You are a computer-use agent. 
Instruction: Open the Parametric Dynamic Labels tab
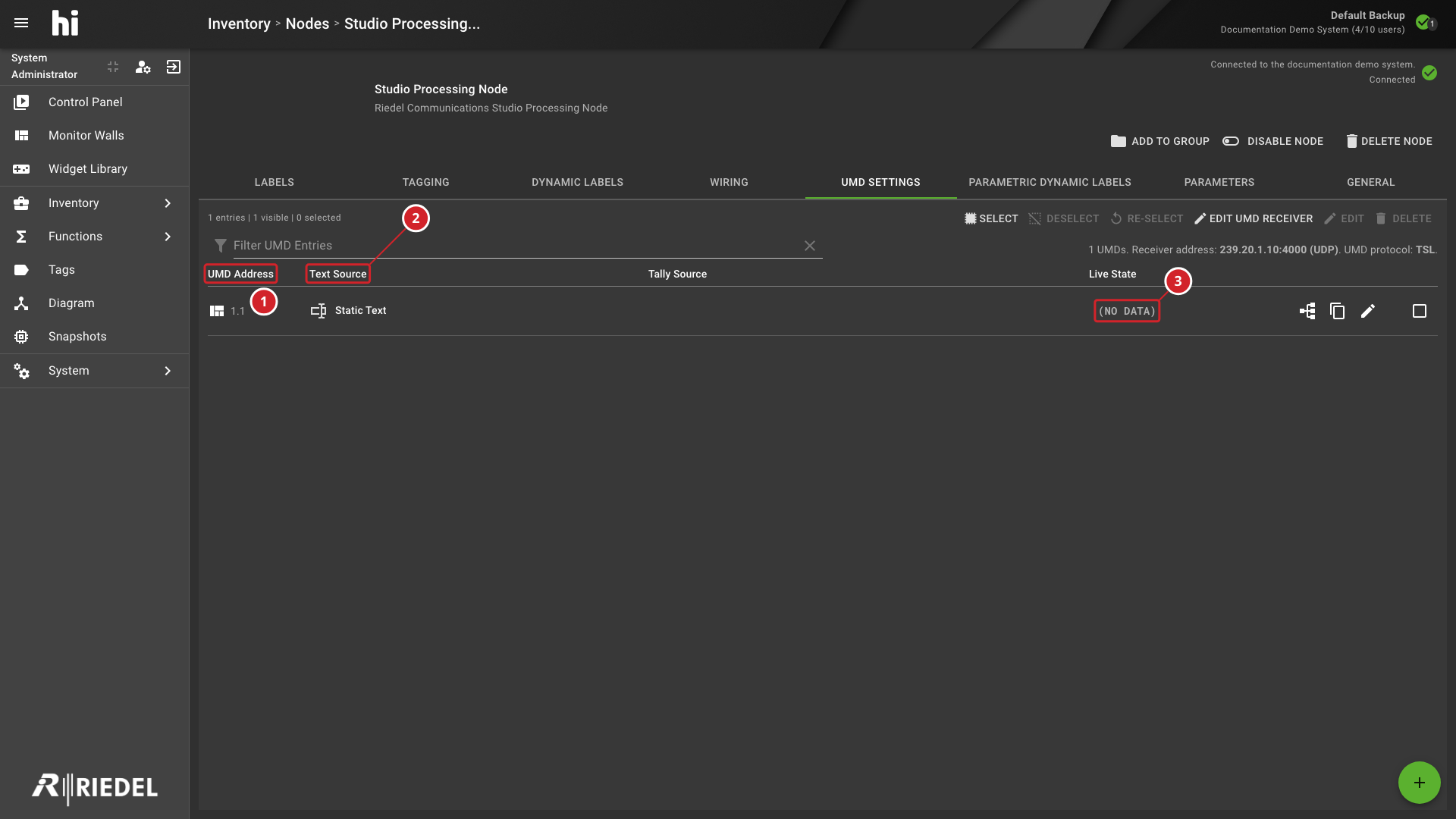1050,182
